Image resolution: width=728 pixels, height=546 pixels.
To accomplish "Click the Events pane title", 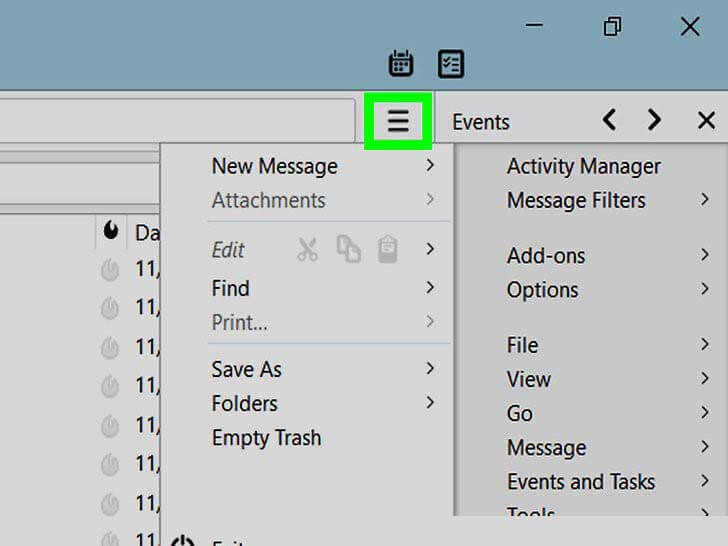I will [481, 122].
